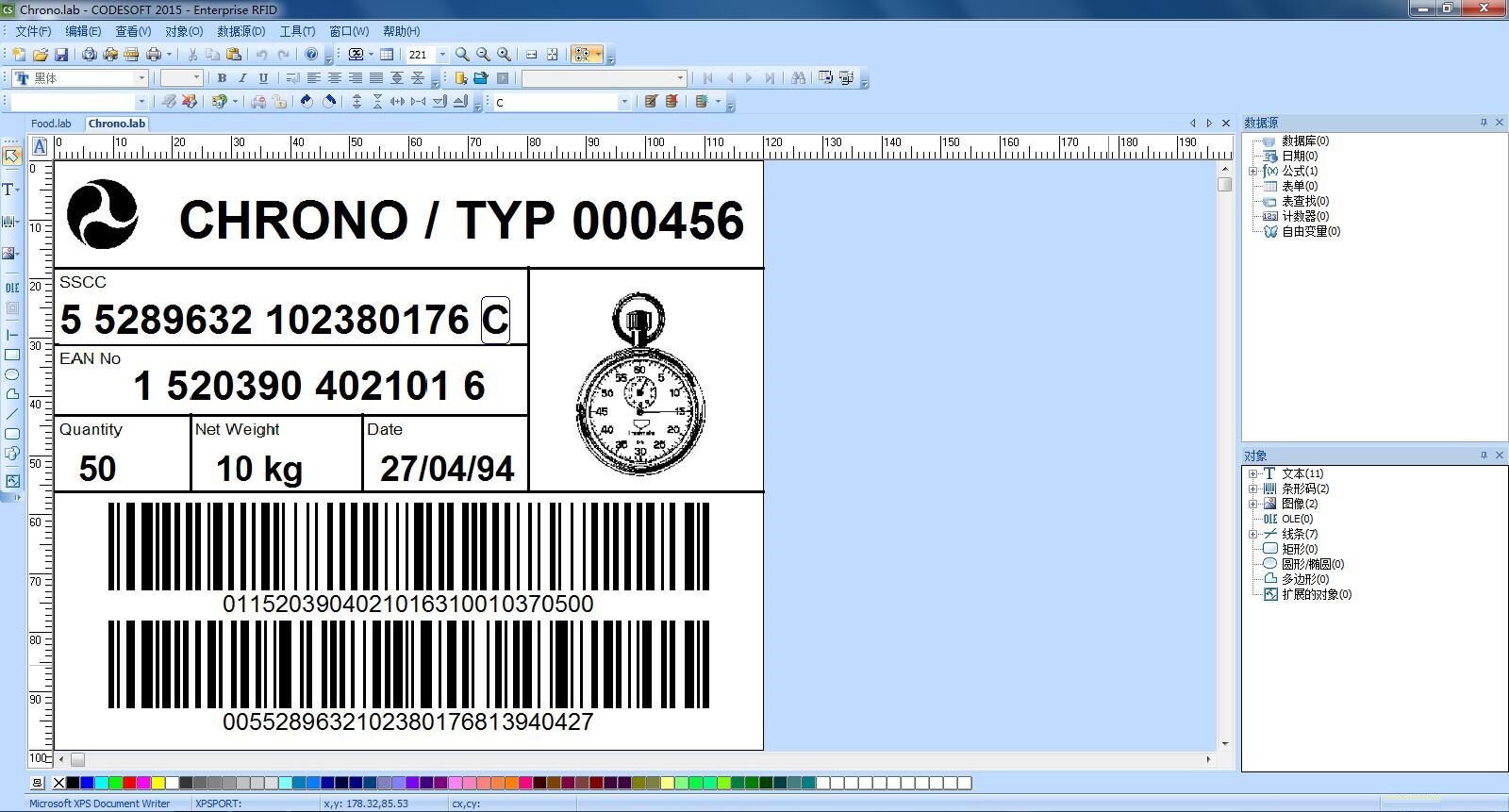
Task: Click the magnifier icon right of the zoom box
Action: [x=462, y=55]
